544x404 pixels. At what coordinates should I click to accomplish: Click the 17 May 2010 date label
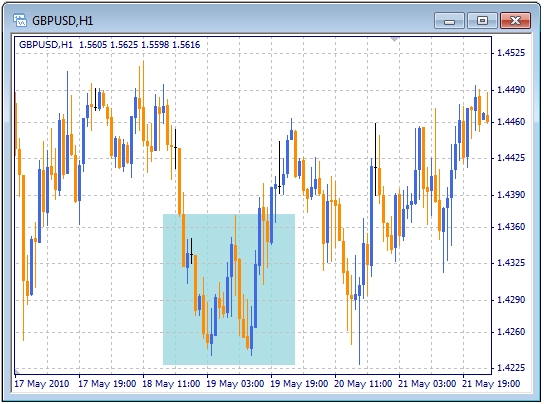[x=42, y=384]
